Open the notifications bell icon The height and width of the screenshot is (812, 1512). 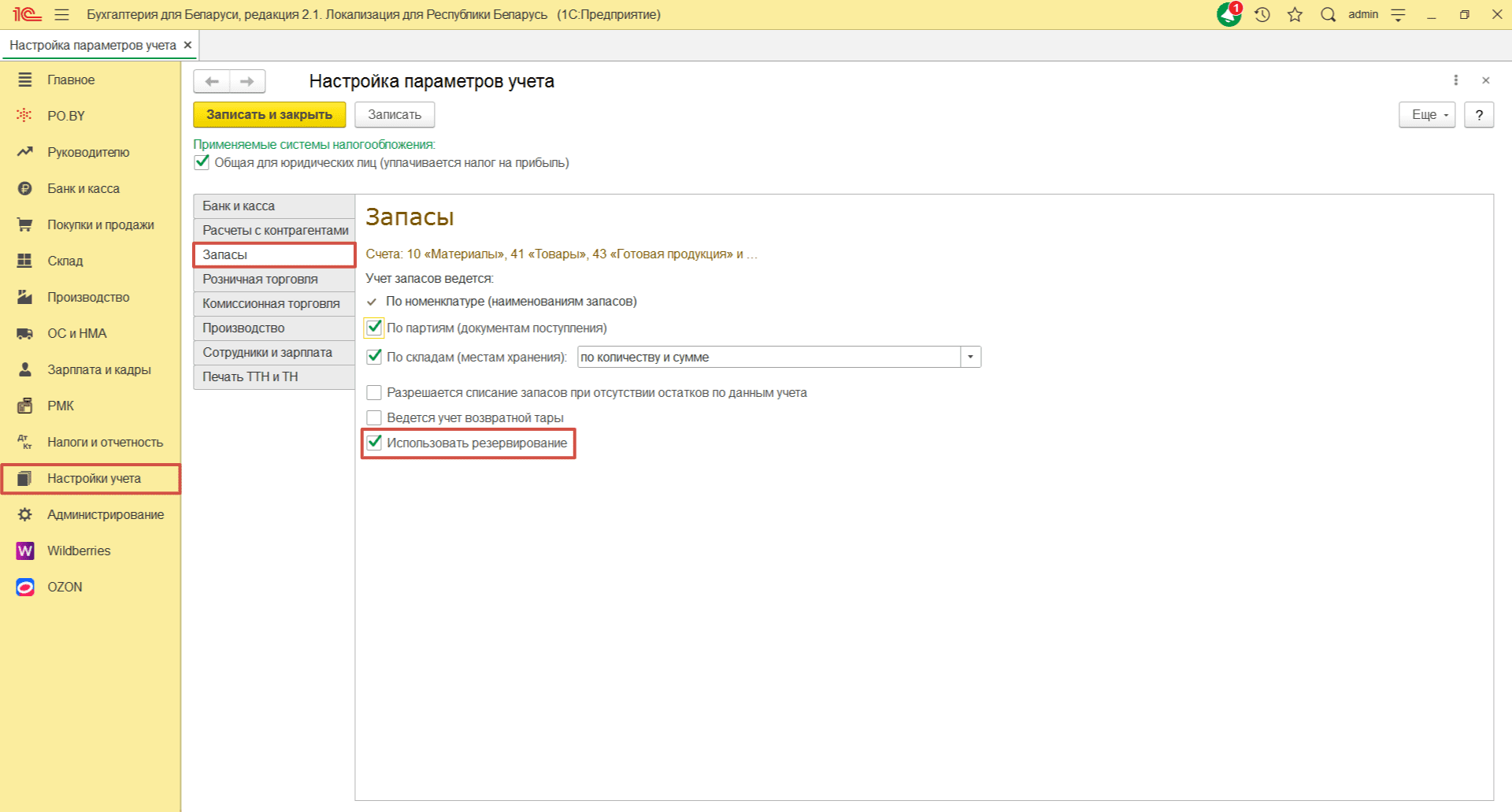coord(1228,15)
